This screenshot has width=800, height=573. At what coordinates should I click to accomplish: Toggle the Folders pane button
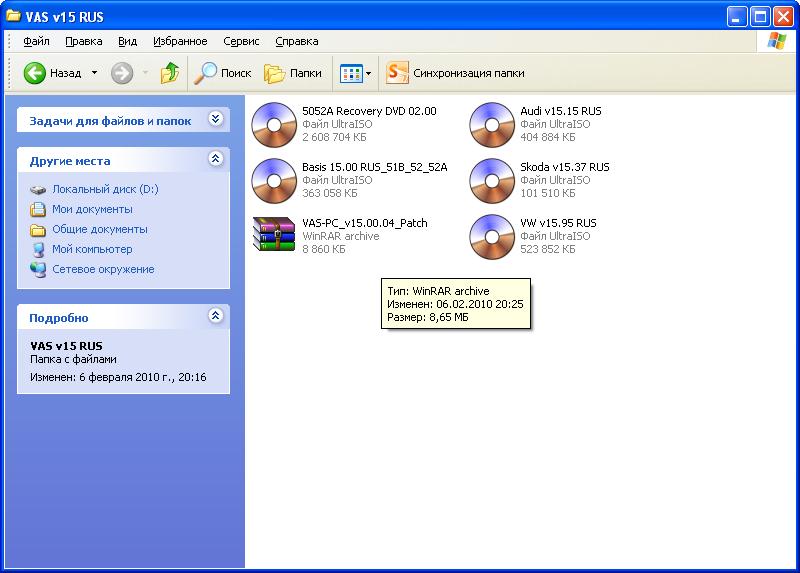coord(293,73)
